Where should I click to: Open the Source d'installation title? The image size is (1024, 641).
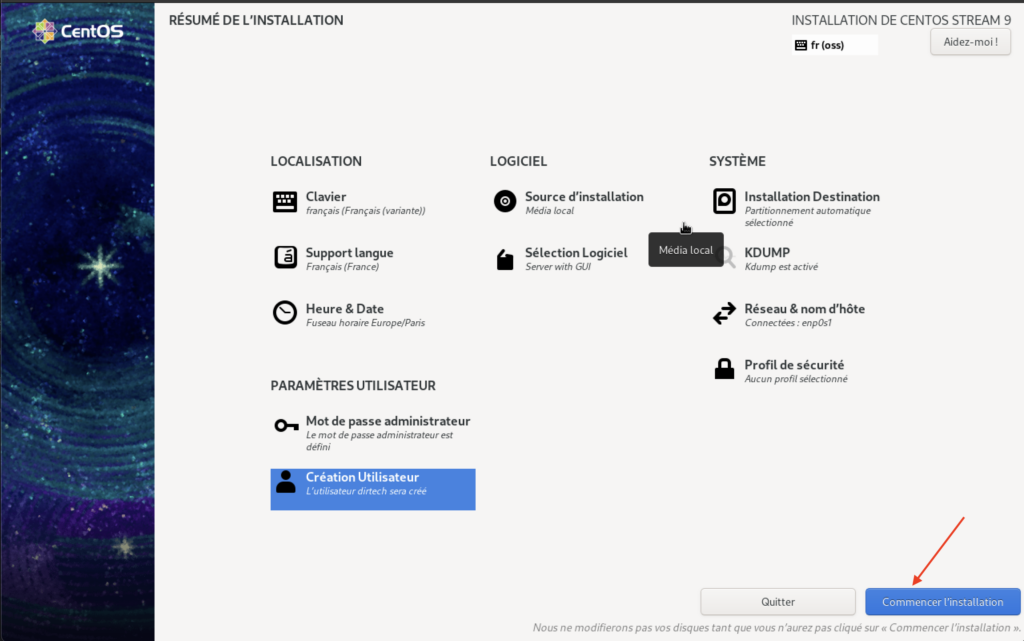click(x=584, y=196)
